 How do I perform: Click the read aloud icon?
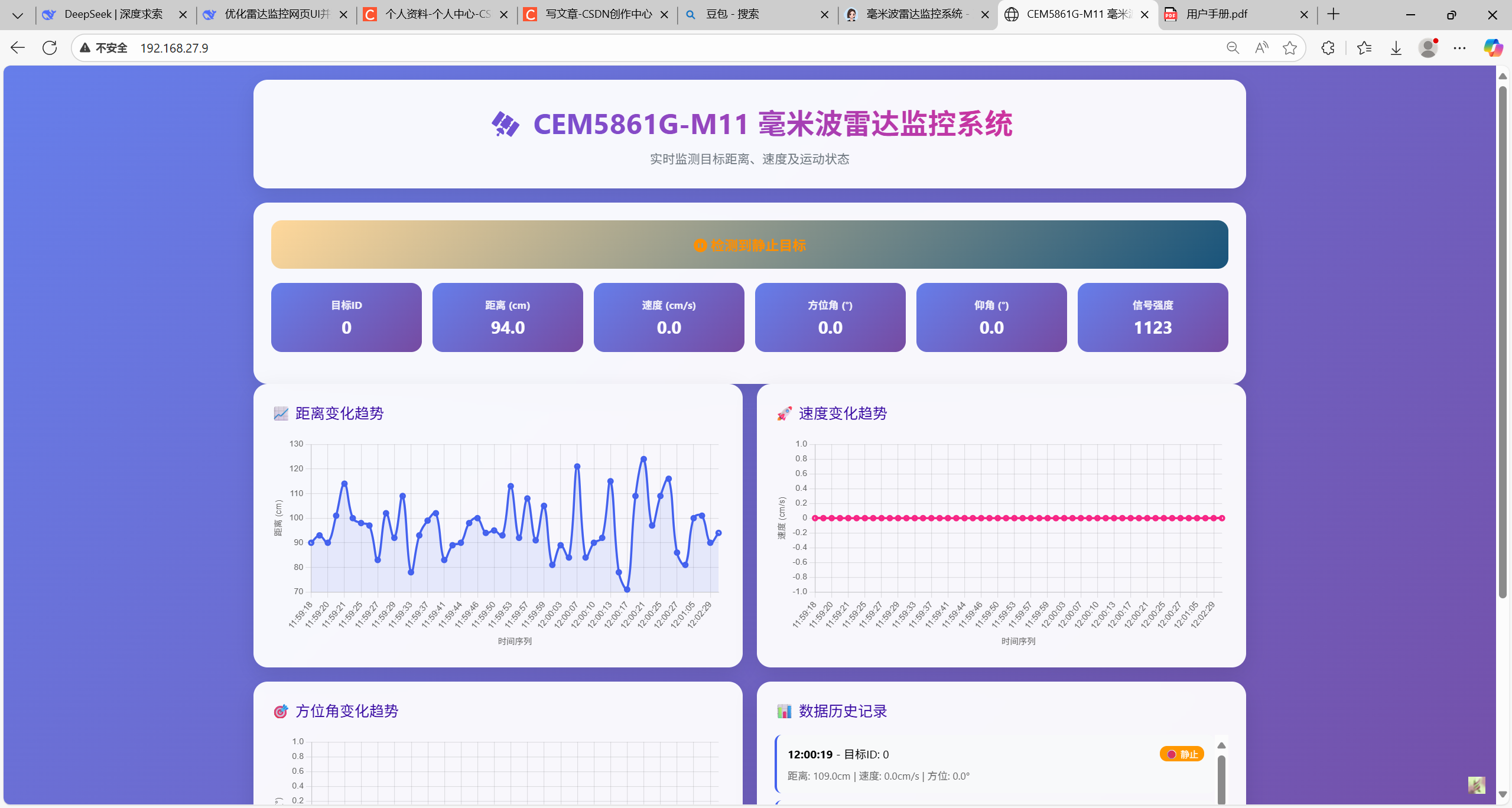tap(1261, 48)
